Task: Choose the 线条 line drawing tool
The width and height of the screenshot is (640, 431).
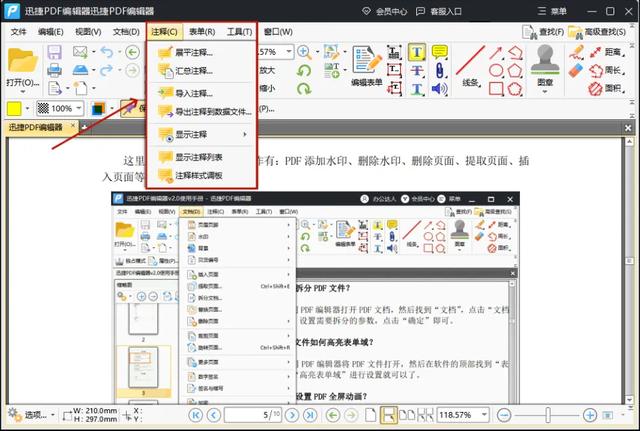Action: 470,66
